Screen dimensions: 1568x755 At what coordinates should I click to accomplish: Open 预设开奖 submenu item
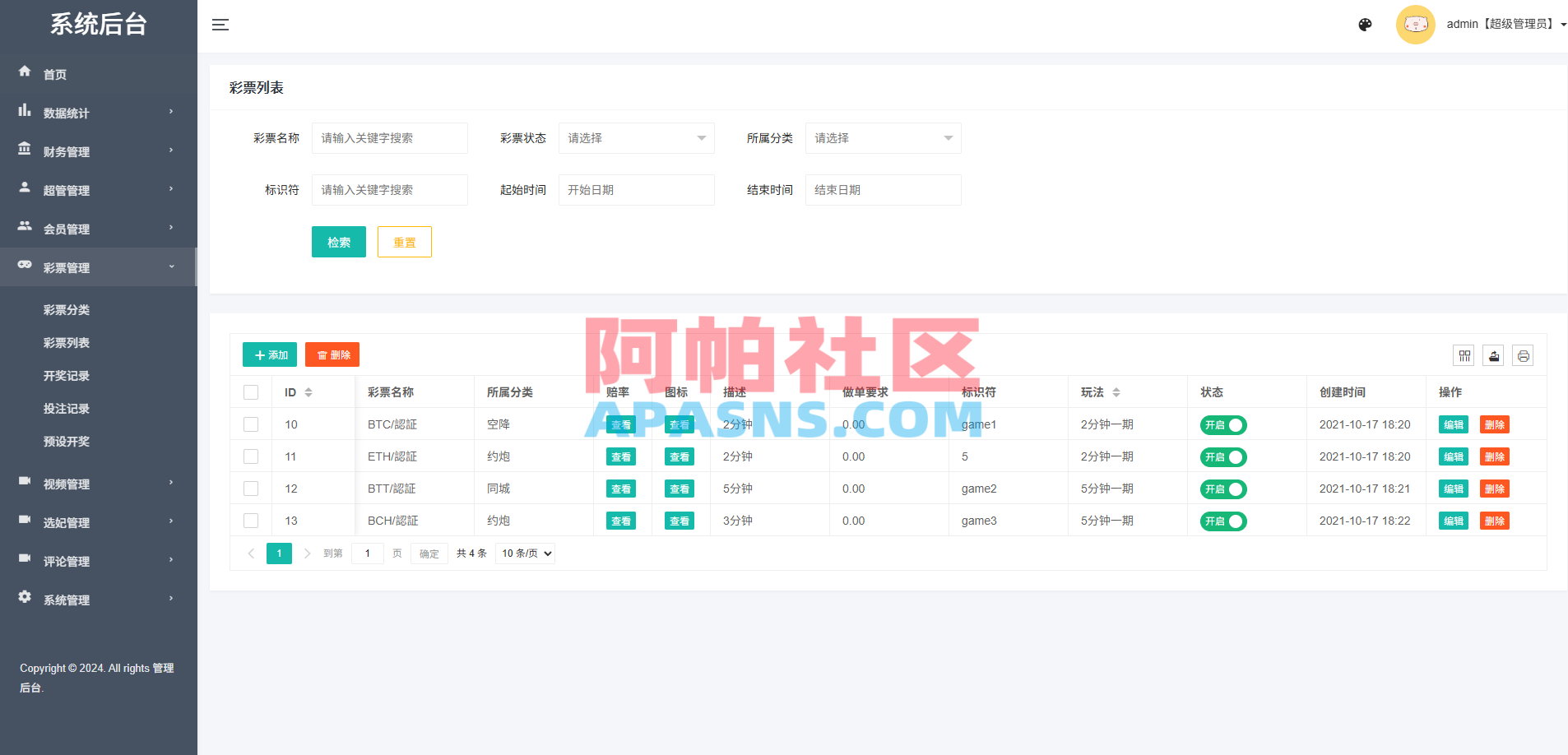tap(67, 442)
